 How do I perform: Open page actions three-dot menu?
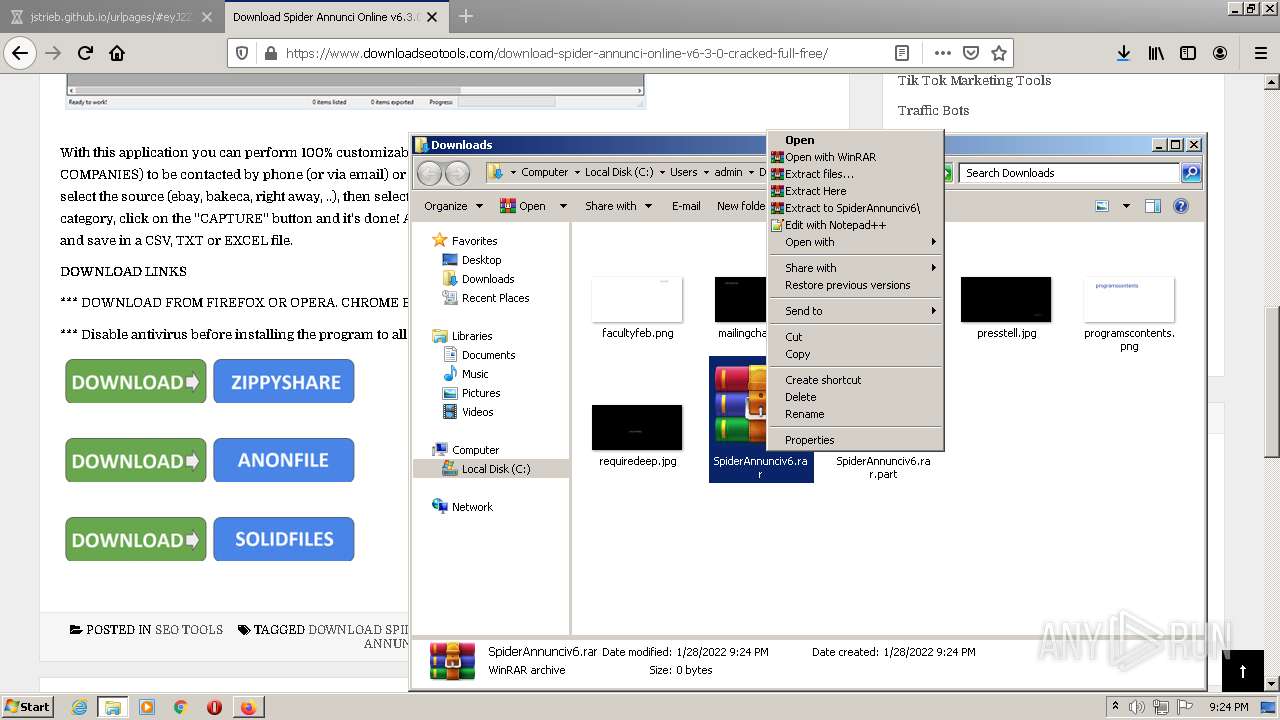(x=942, y=53)
